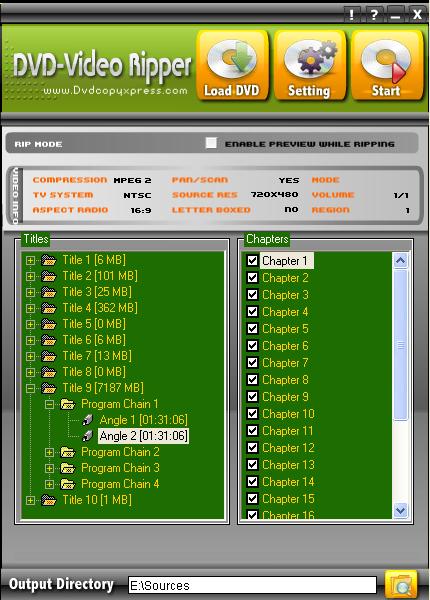
Task: Click the browse output folder icon
Action: click(x=401, y=584)
